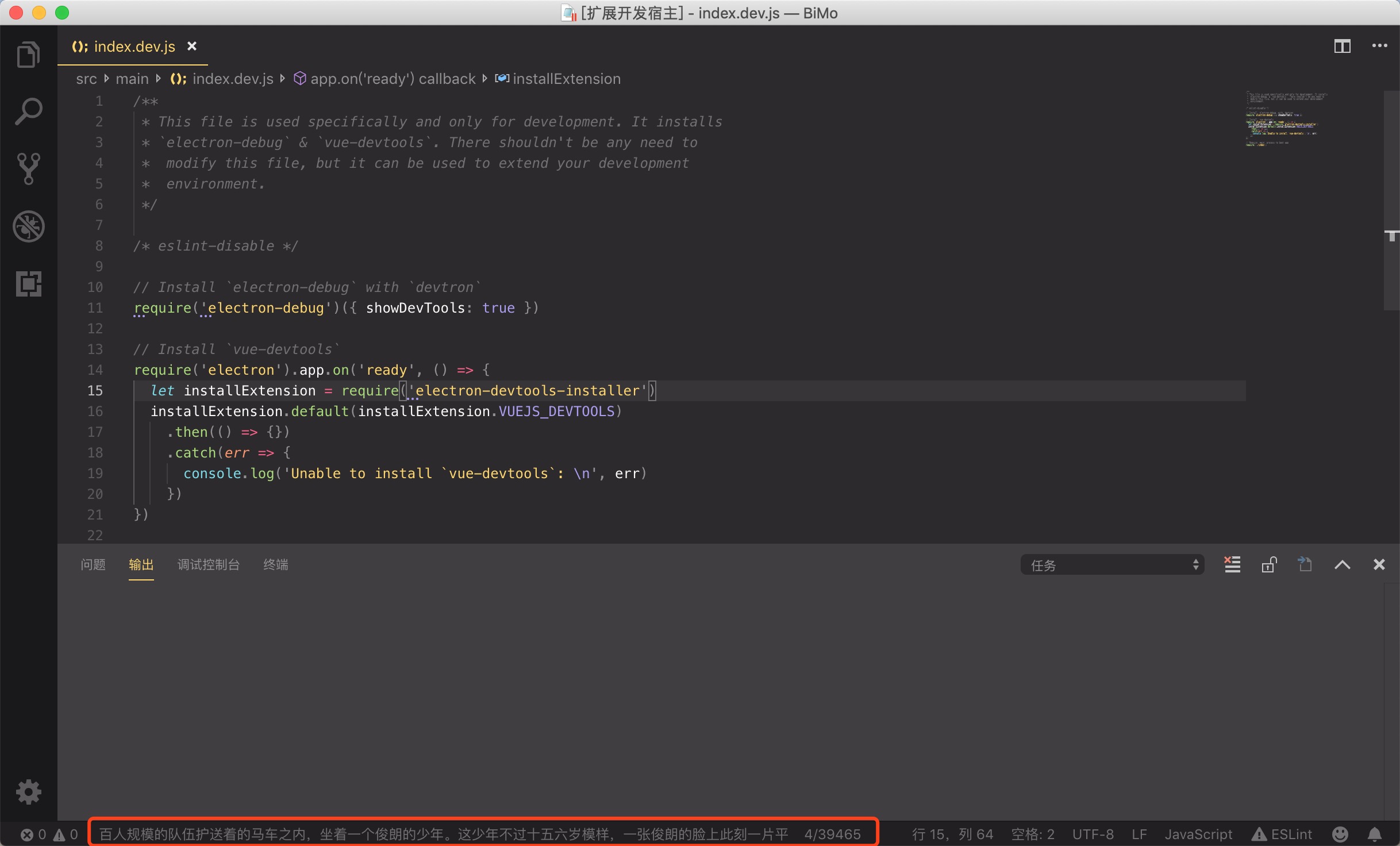1400x846 pixels.
Task: Open the Debug view icon
Action: [28, 226]
